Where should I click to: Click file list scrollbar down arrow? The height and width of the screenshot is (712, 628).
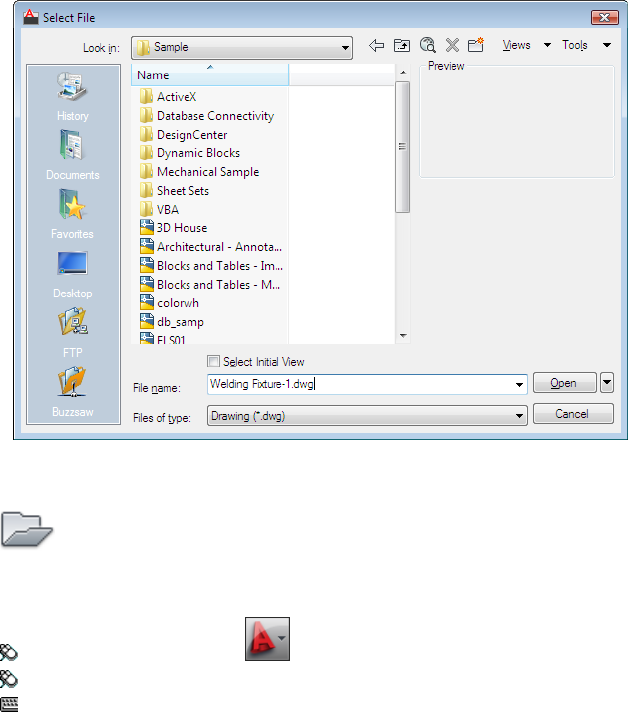[403, 336]
